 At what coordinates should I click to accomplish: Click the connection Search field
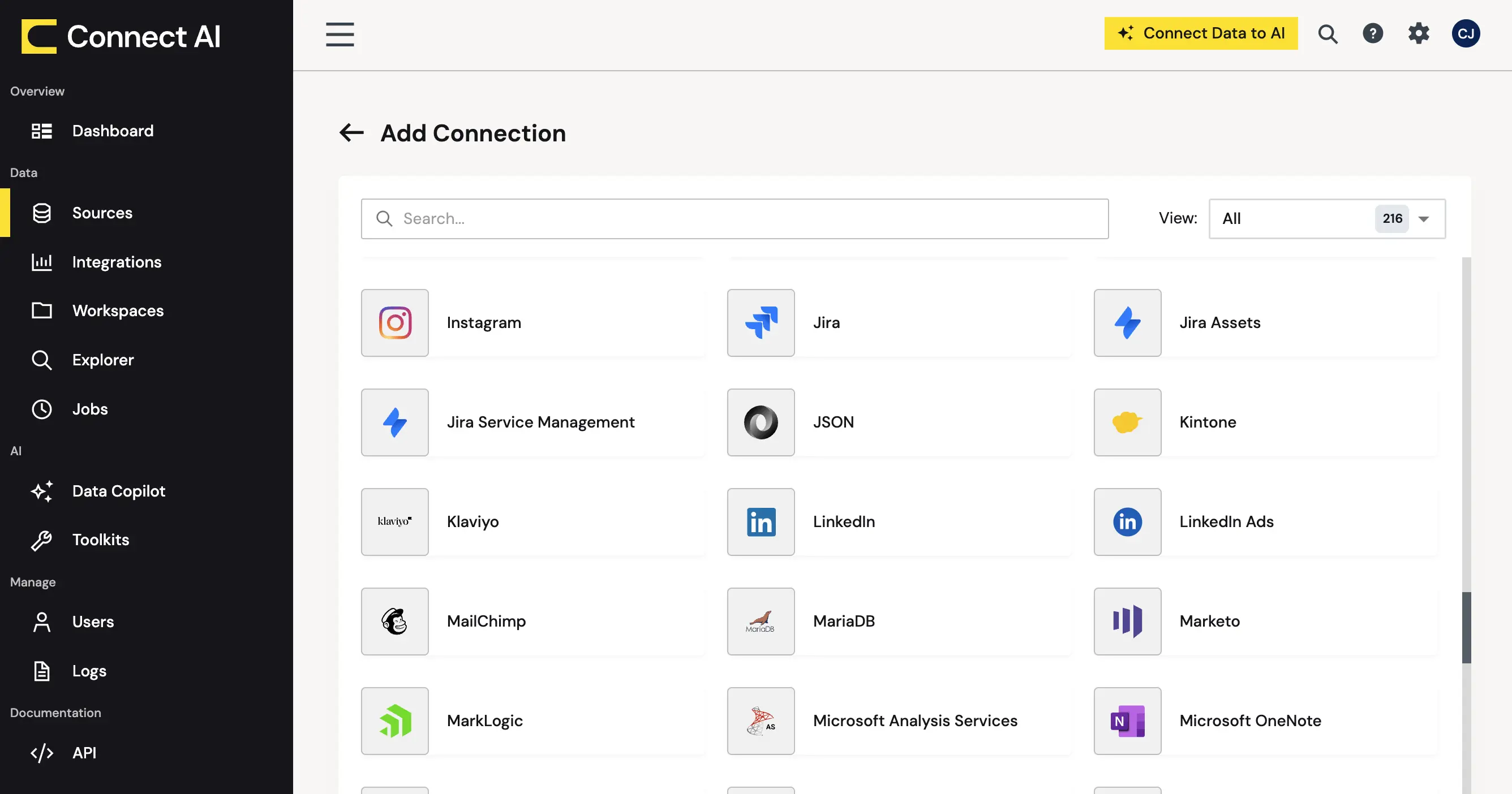point(735,219)
